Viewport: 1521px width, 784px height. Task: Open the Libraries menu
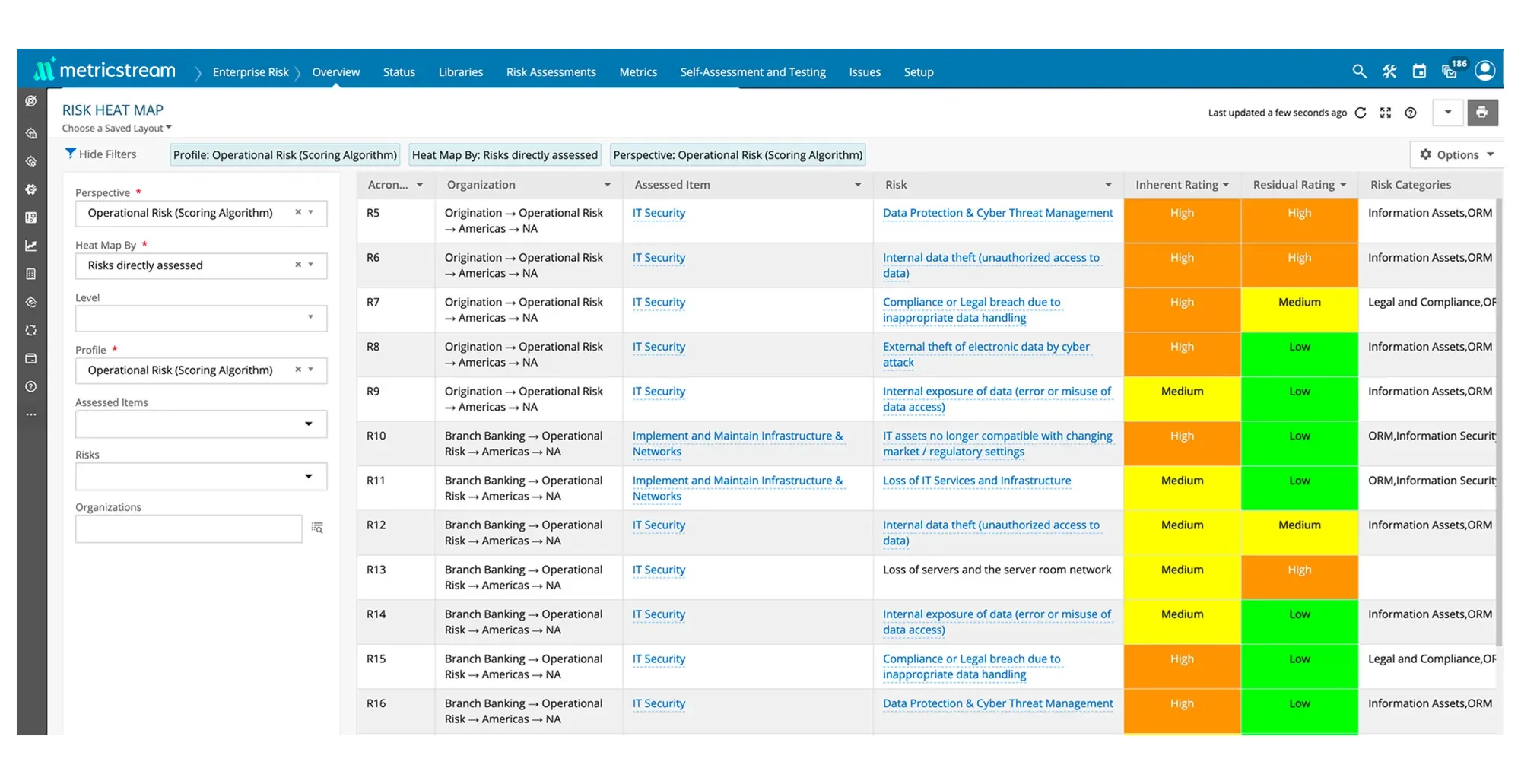coord(461,72)
